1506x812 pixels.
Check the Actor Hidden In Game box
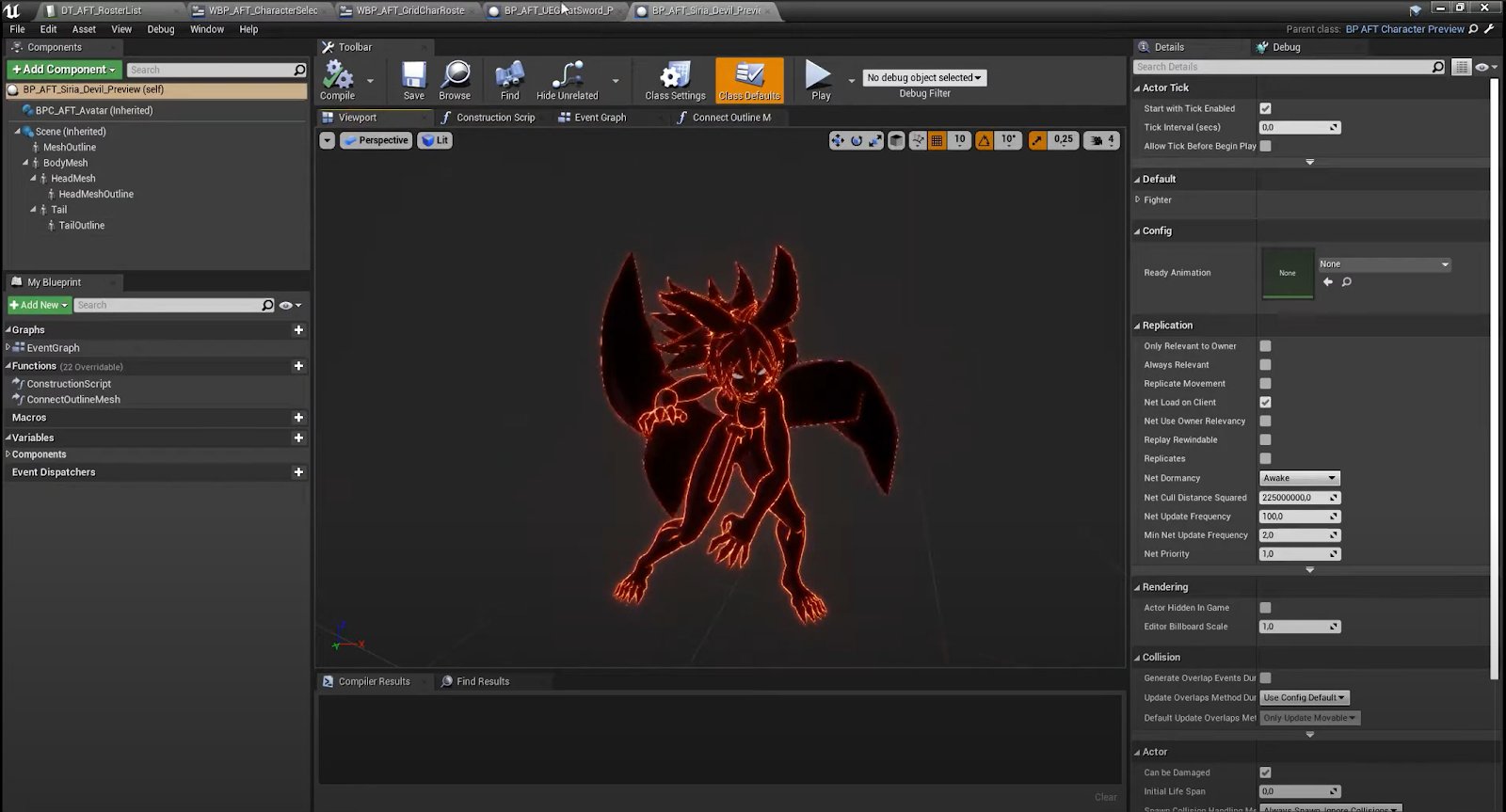tap(1265, 608)
